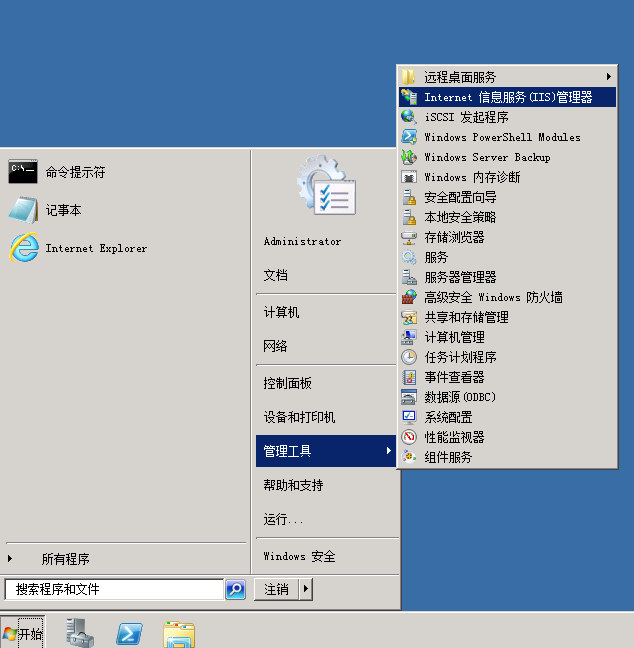634x648 pixels.
Task: Click the 计算机管理 icon
Action: point(409,337)
